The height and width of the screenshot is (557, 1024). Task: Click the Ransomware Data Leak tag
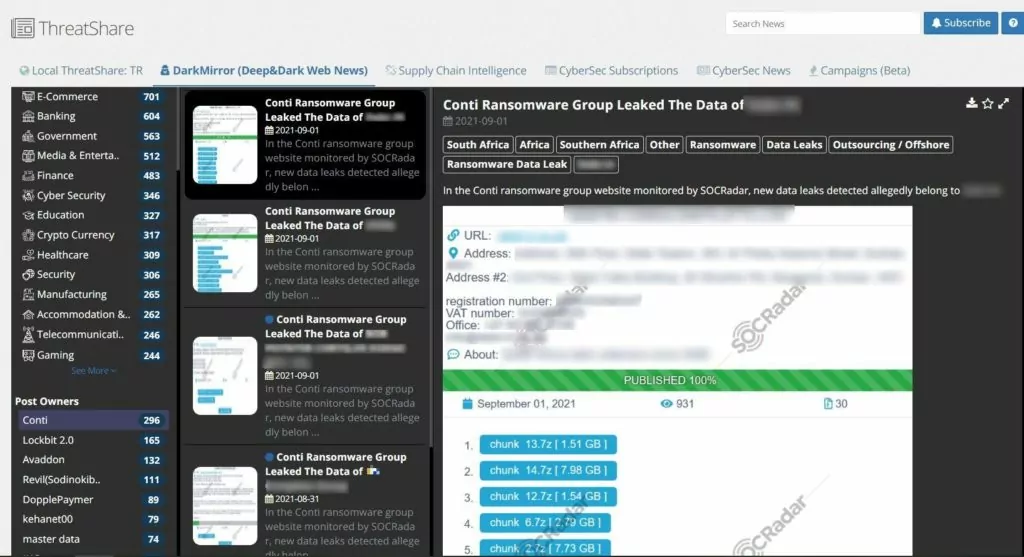click(507, 165)
